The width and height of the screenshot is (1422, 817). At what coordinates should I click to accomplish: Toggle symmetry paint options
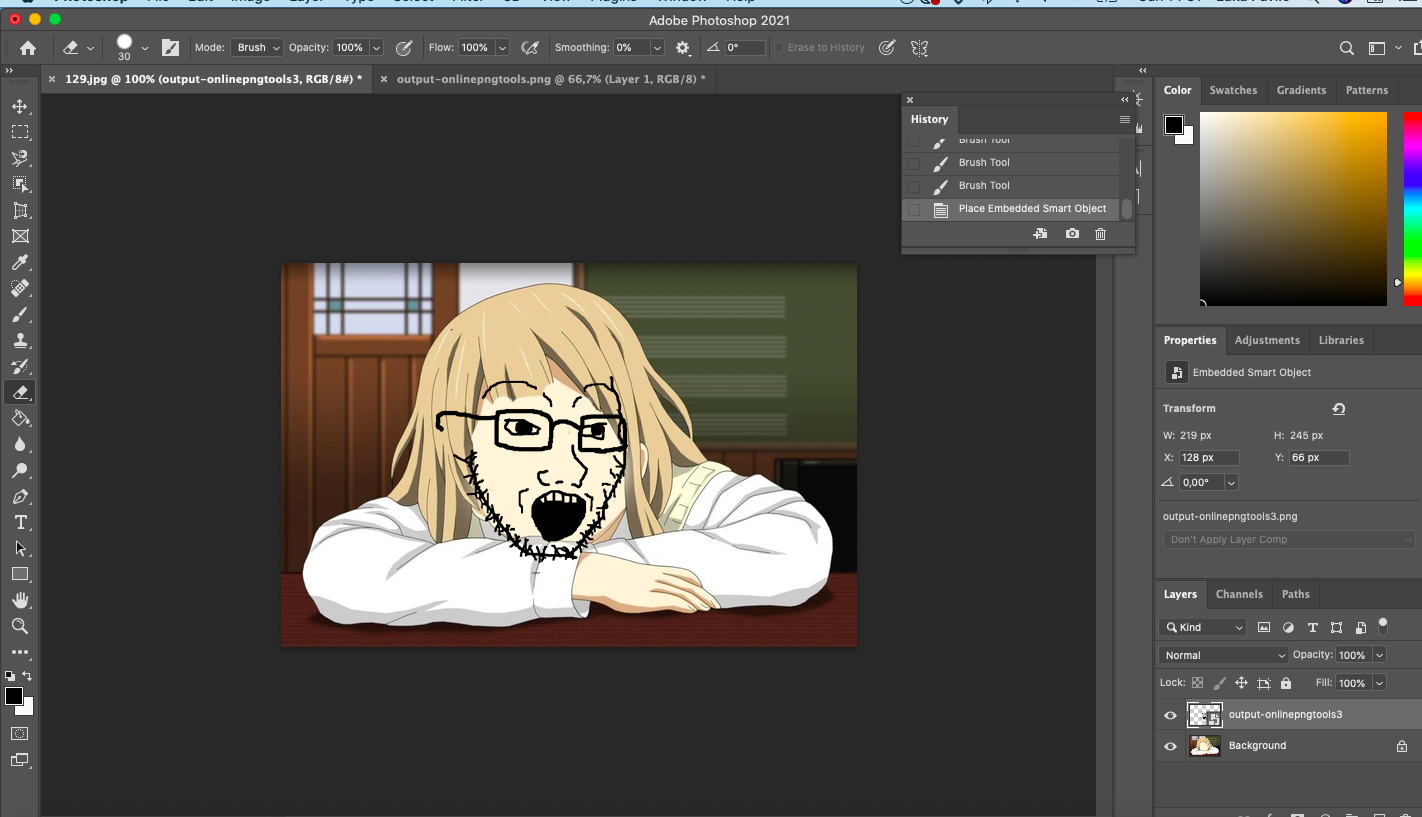[920, 47]
